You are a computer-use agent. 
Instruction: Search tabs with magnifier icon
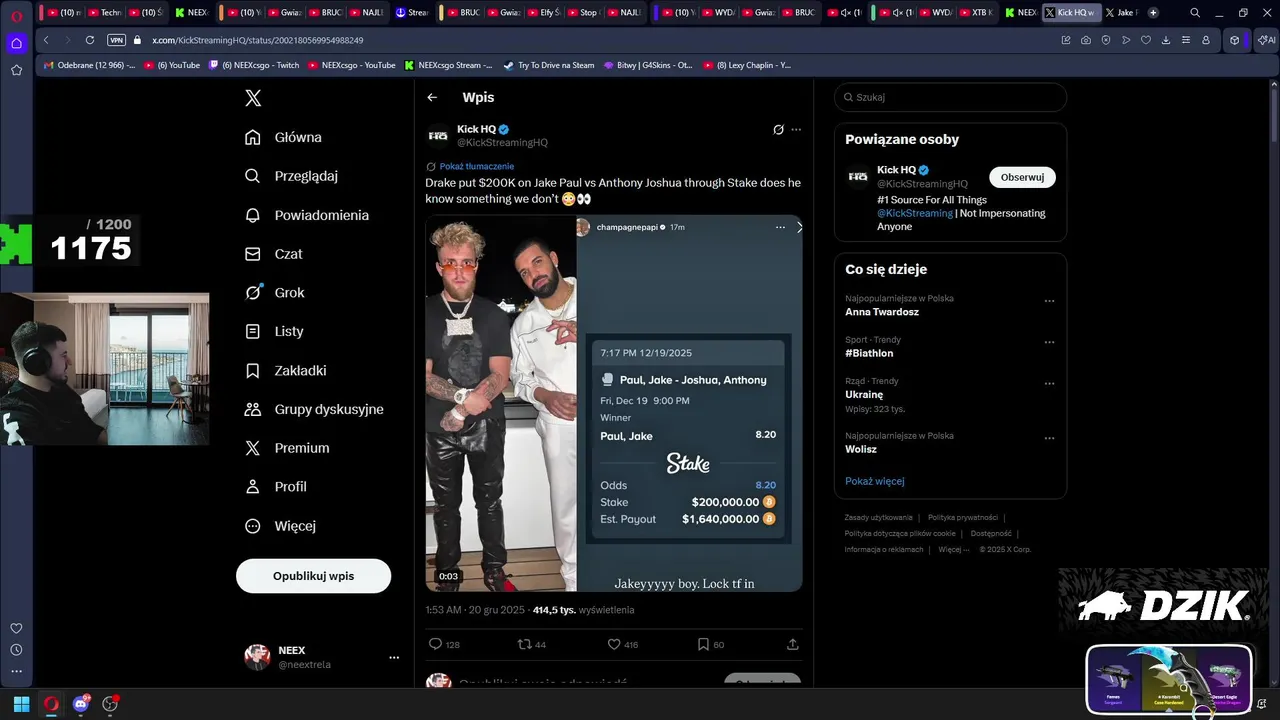point(1196,13)
